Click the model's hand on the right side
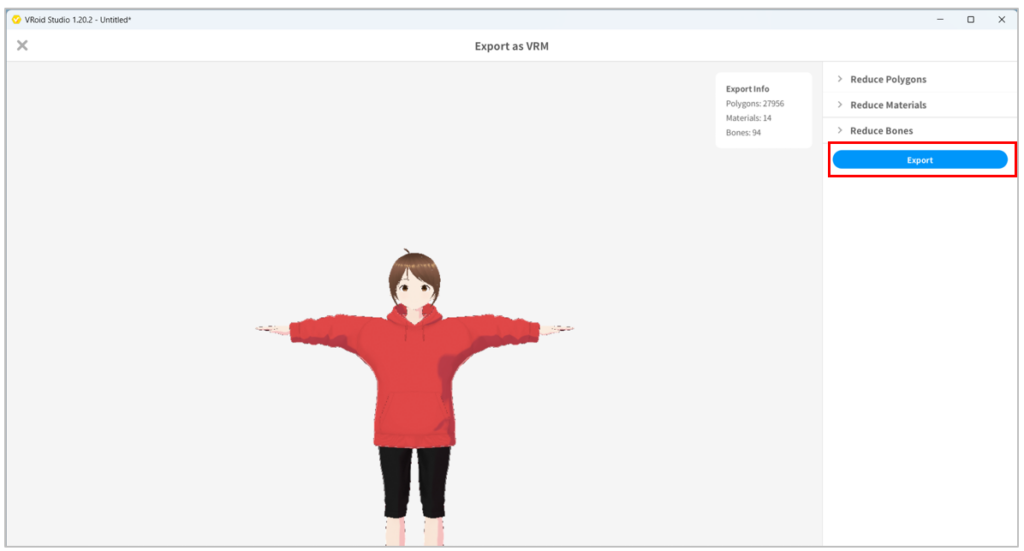 [562, 327]
